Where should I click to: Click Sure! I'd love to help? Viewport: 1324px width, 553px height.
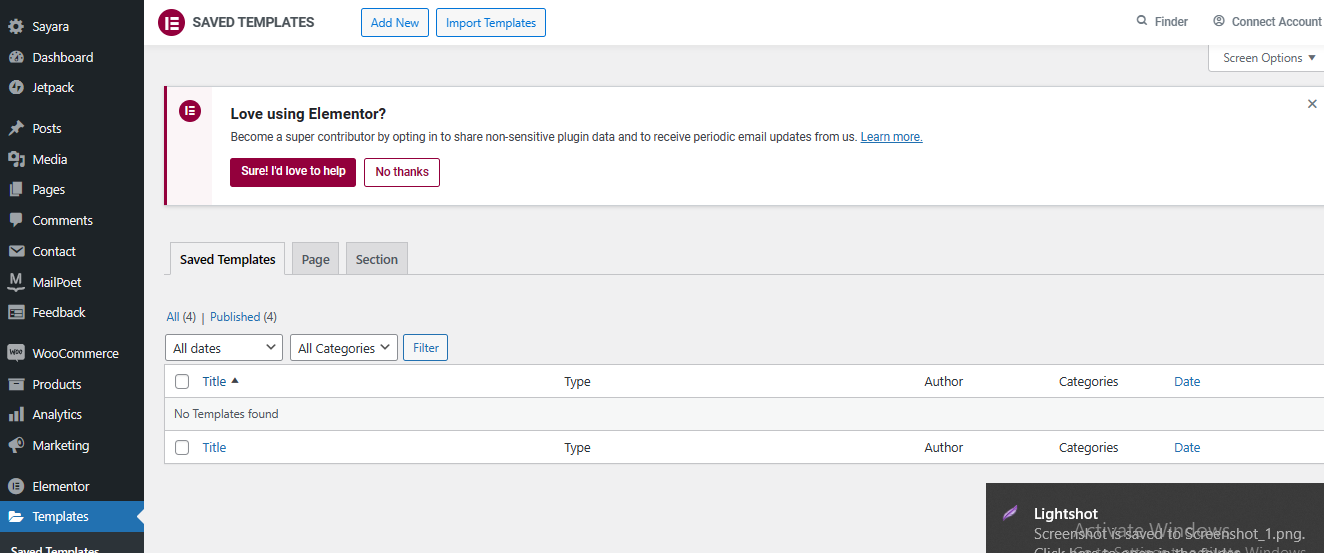pyautogui.click(x=293, y=172)
